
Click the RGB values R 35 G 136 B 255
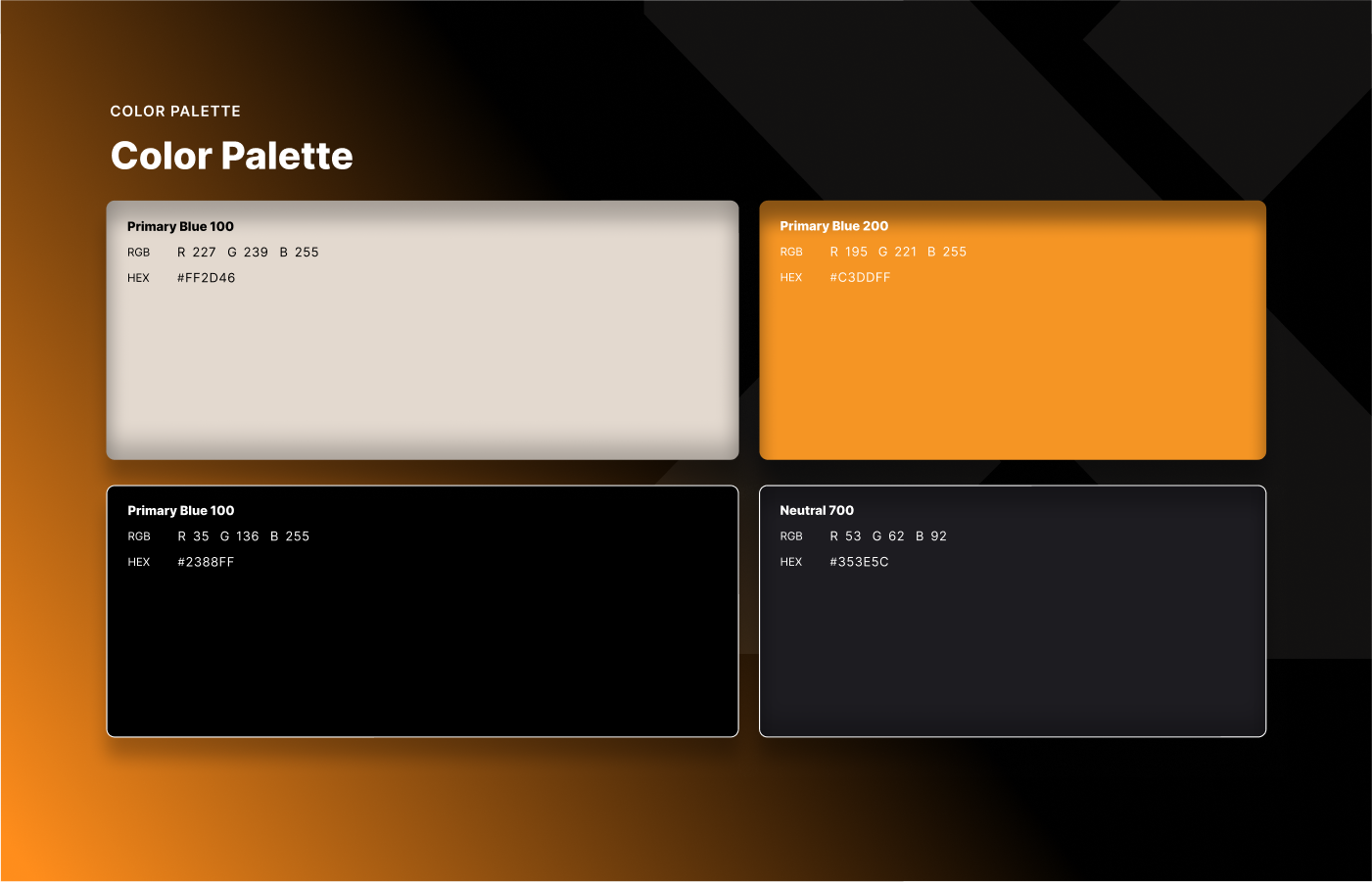pyautogui.click(x=243, y=536)
